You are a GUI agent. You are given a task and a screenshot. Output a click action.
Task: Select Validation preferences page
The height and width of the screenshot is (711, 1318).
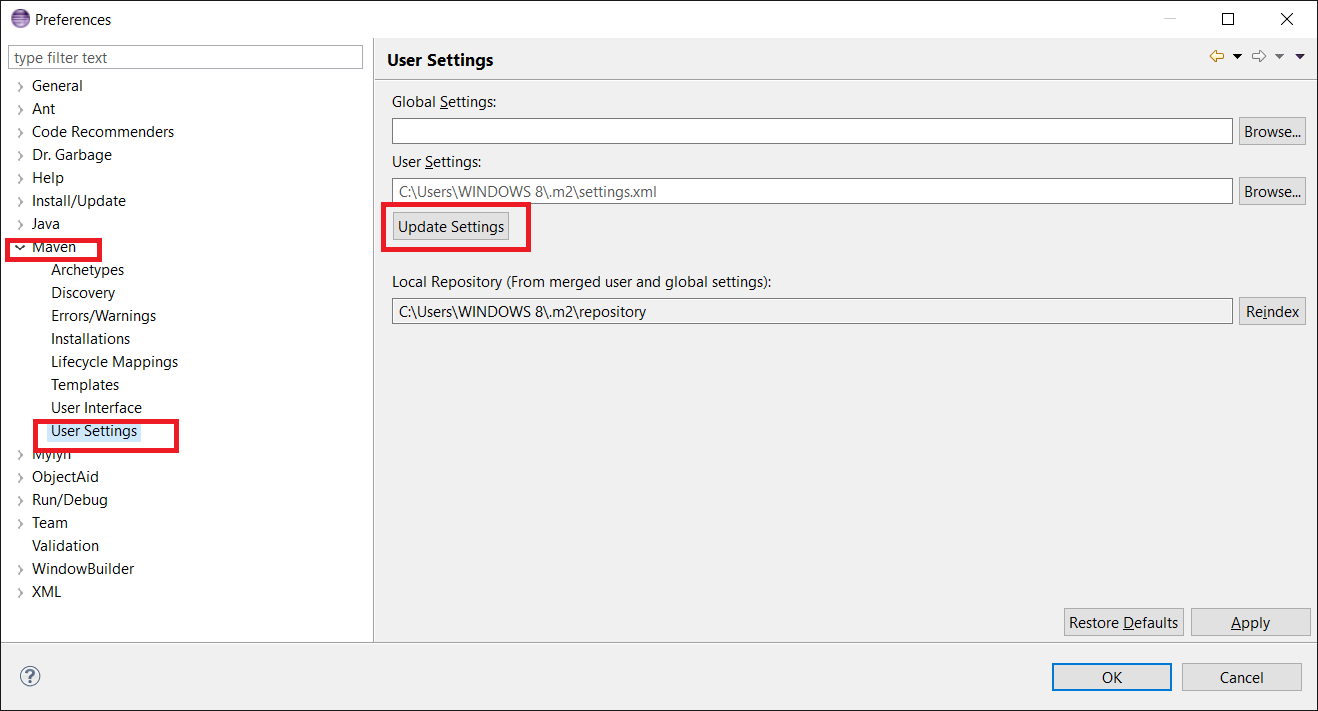66,546
